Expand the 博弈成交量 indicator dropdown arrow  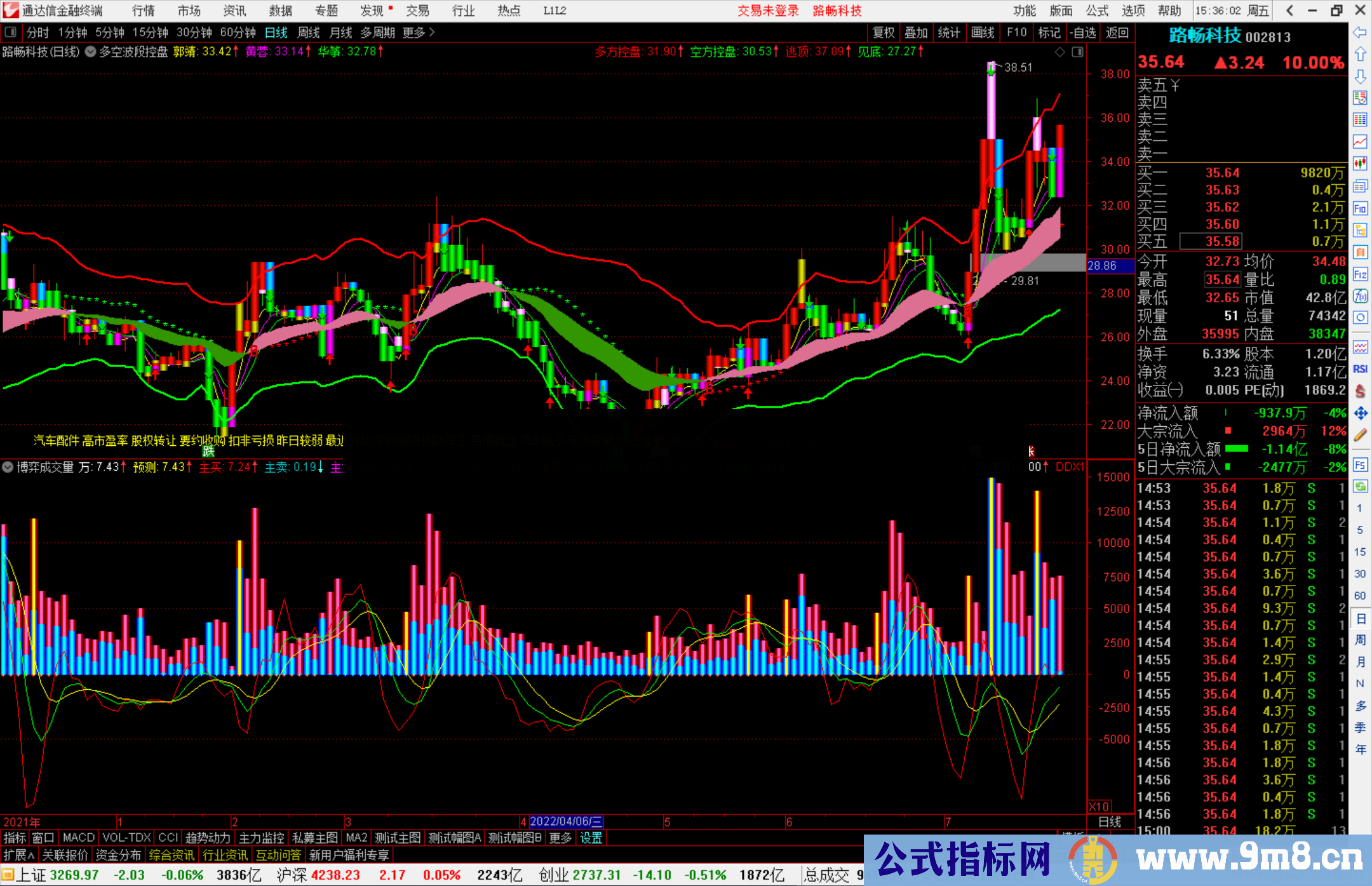click(x=8, y=467)
